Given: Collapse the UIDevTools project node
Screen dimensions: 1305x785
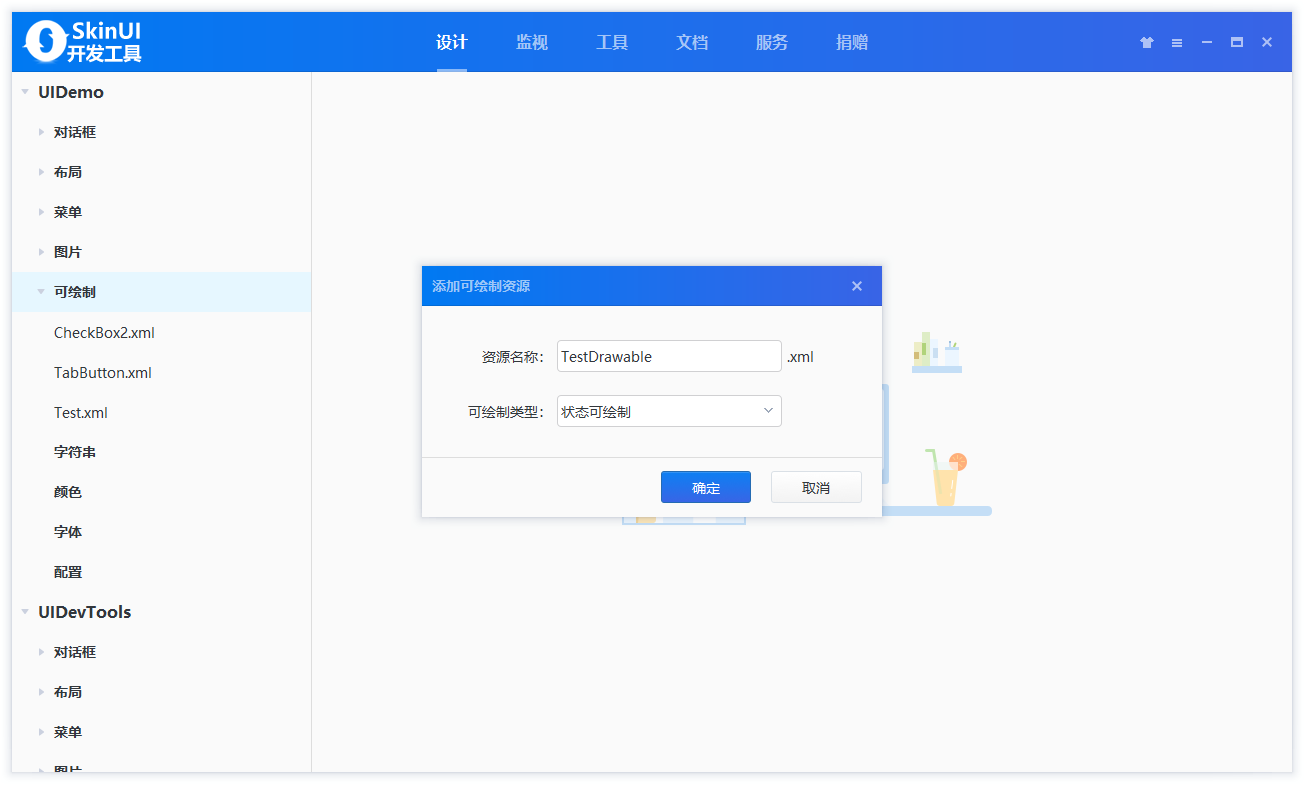Looking at the screenshot, I should click(24, 612).
